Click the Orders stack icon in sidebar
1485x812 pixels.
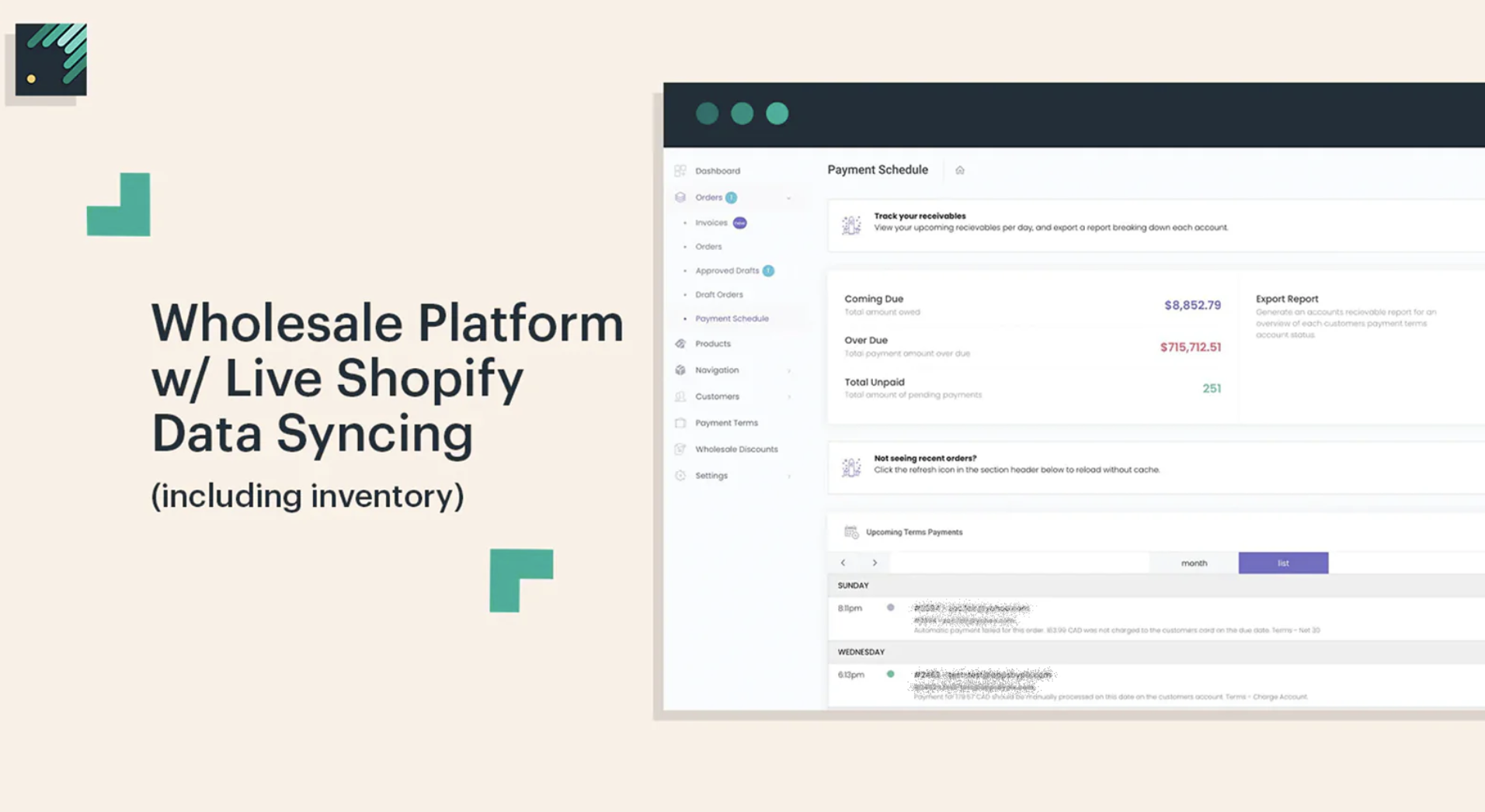(680, 197)
